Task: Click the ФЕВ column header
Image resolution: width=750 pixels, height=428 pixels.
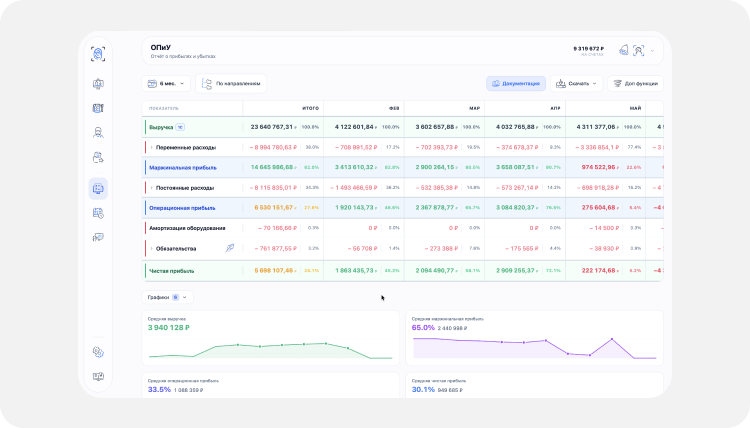Action: point(394,109)
